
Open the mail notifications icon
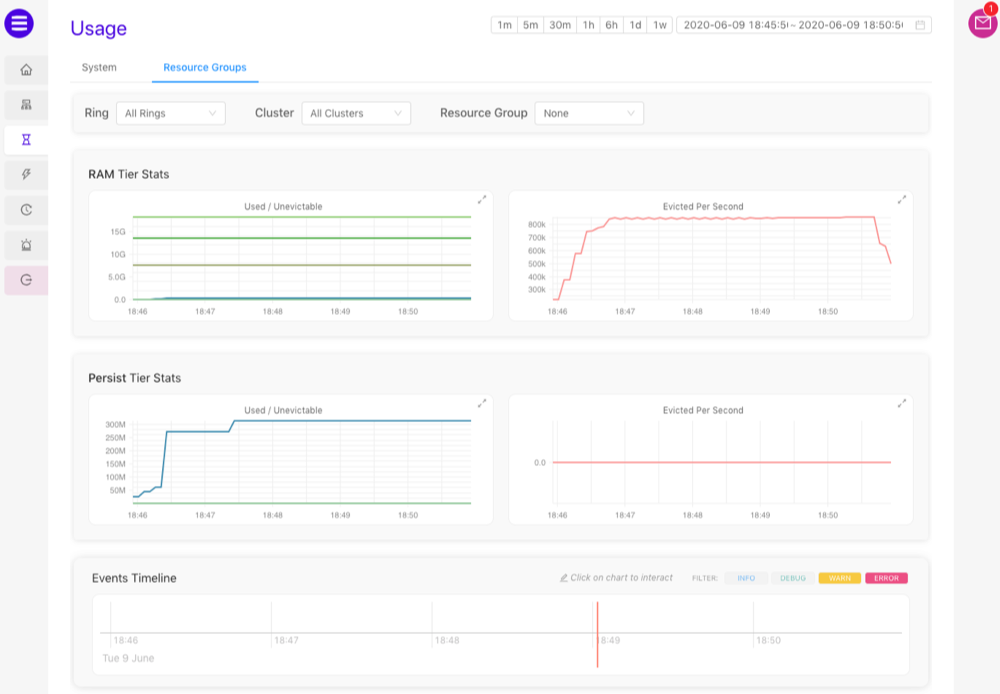click(982, 23)
